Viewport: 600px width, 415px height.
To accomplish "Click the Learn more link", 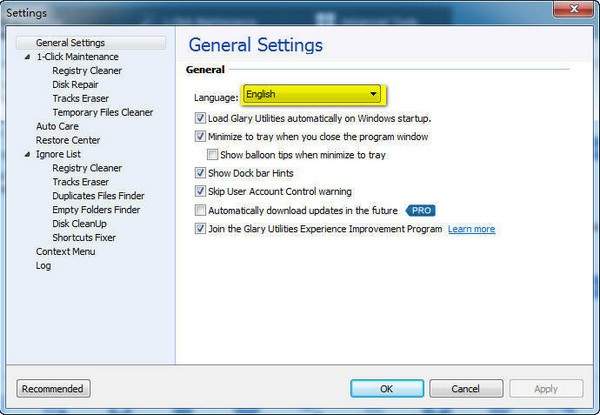I will pos(471,229).
